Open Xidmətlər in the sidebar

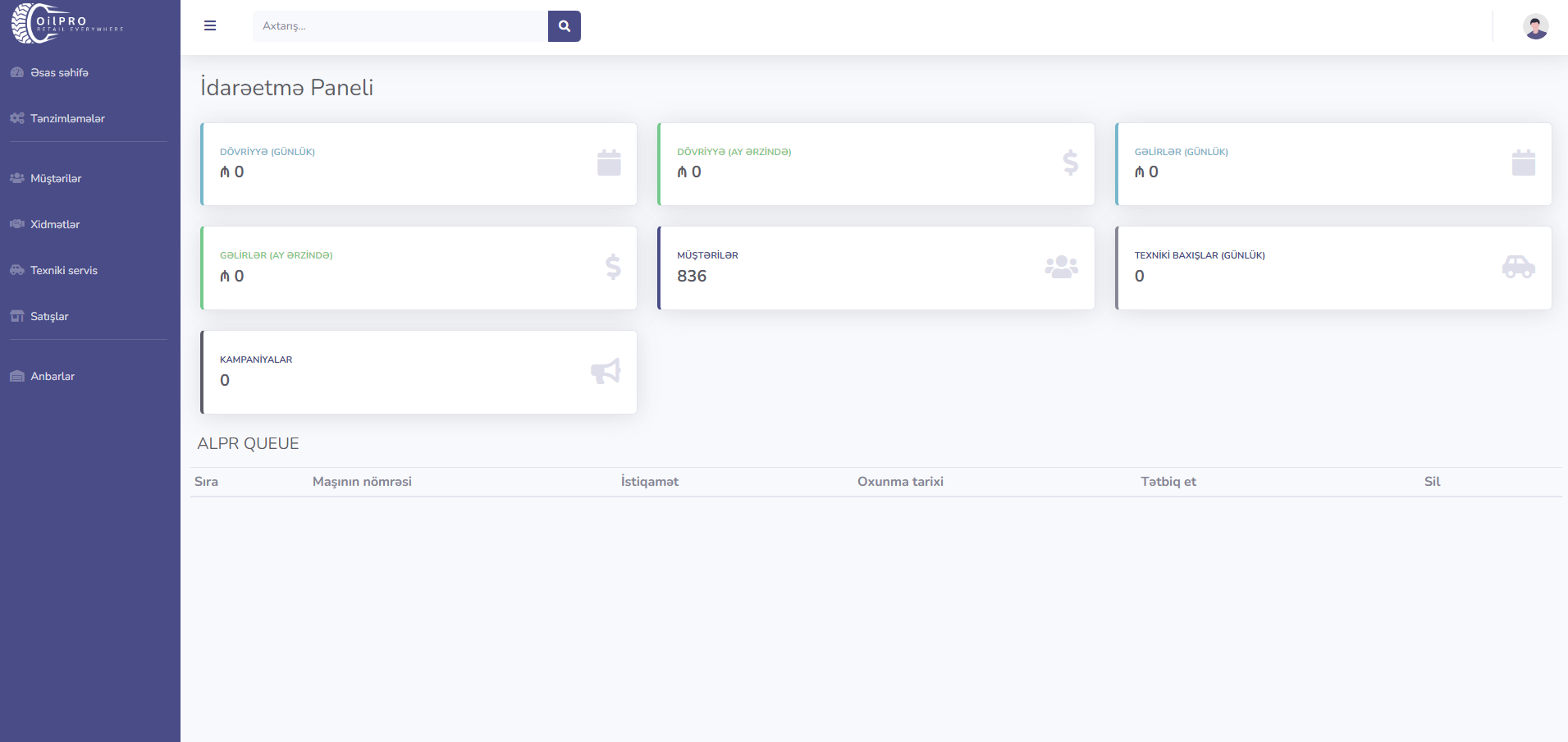(55, 225)
